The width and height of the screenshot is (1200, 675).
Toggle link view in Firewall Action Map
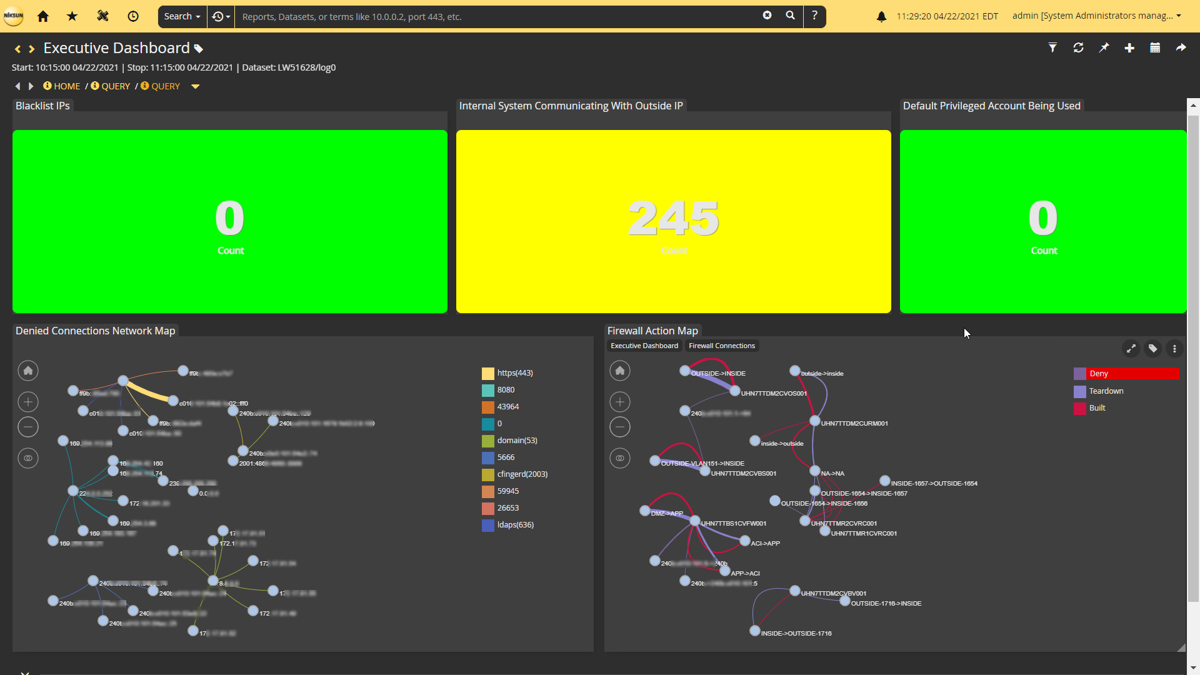pyautogui.click(x=620, y=458)
